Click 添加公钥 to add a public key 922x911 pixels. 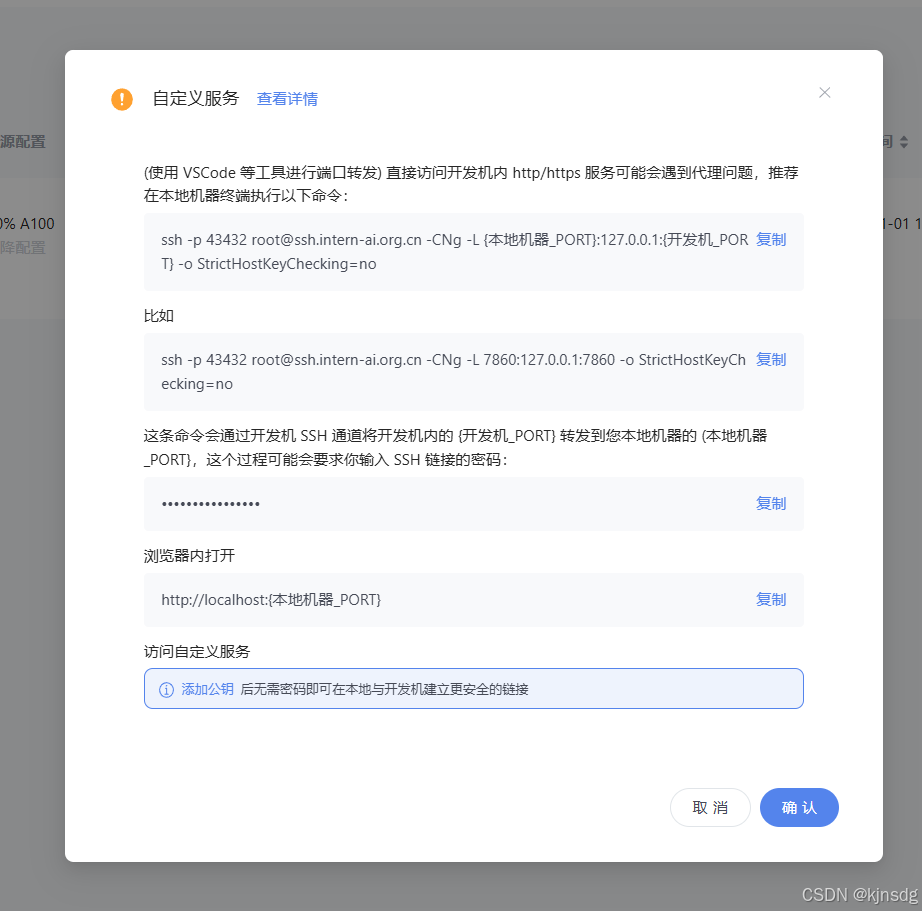tap(207, 688)
